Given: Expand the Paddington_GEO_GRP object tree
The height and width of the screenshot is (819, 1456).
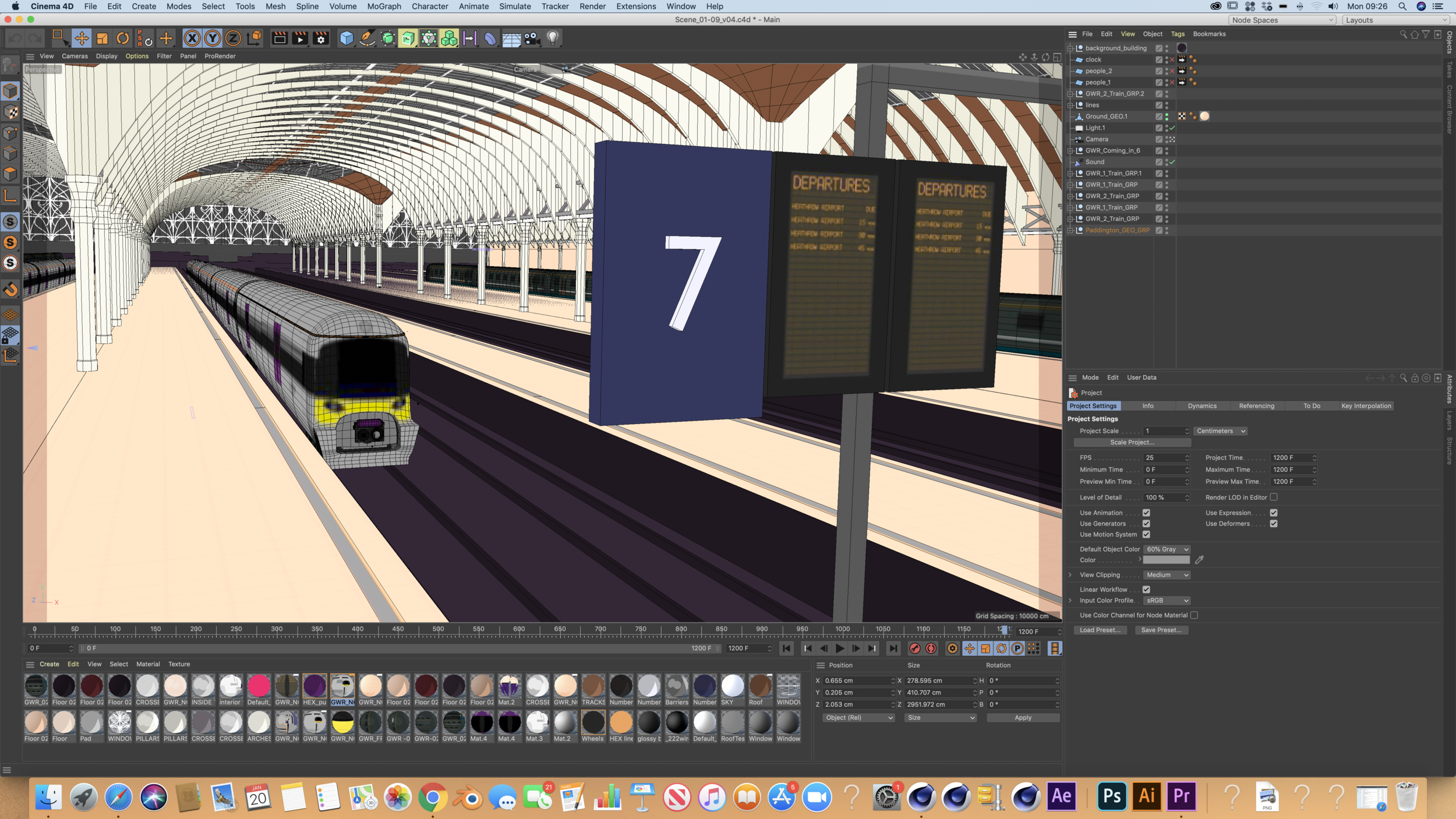Looking at the screenshot, I should [x=1070, y=230].
